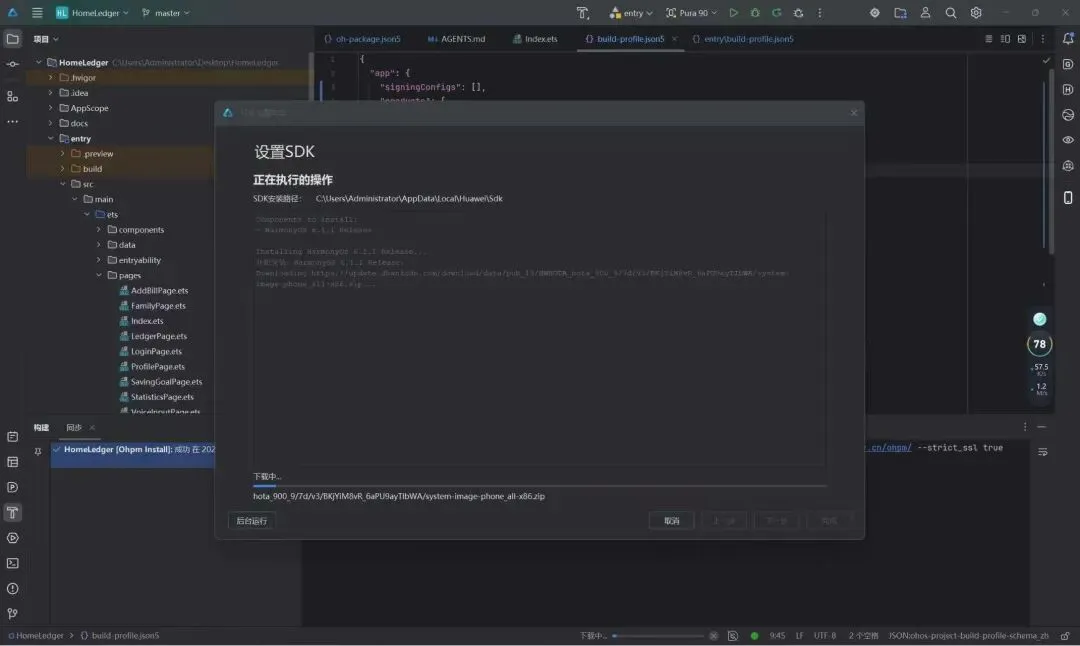Toggle editor reader mode icon
Image resolution: width=1080 pixels, height=646 pixels.
pos(988,39)
